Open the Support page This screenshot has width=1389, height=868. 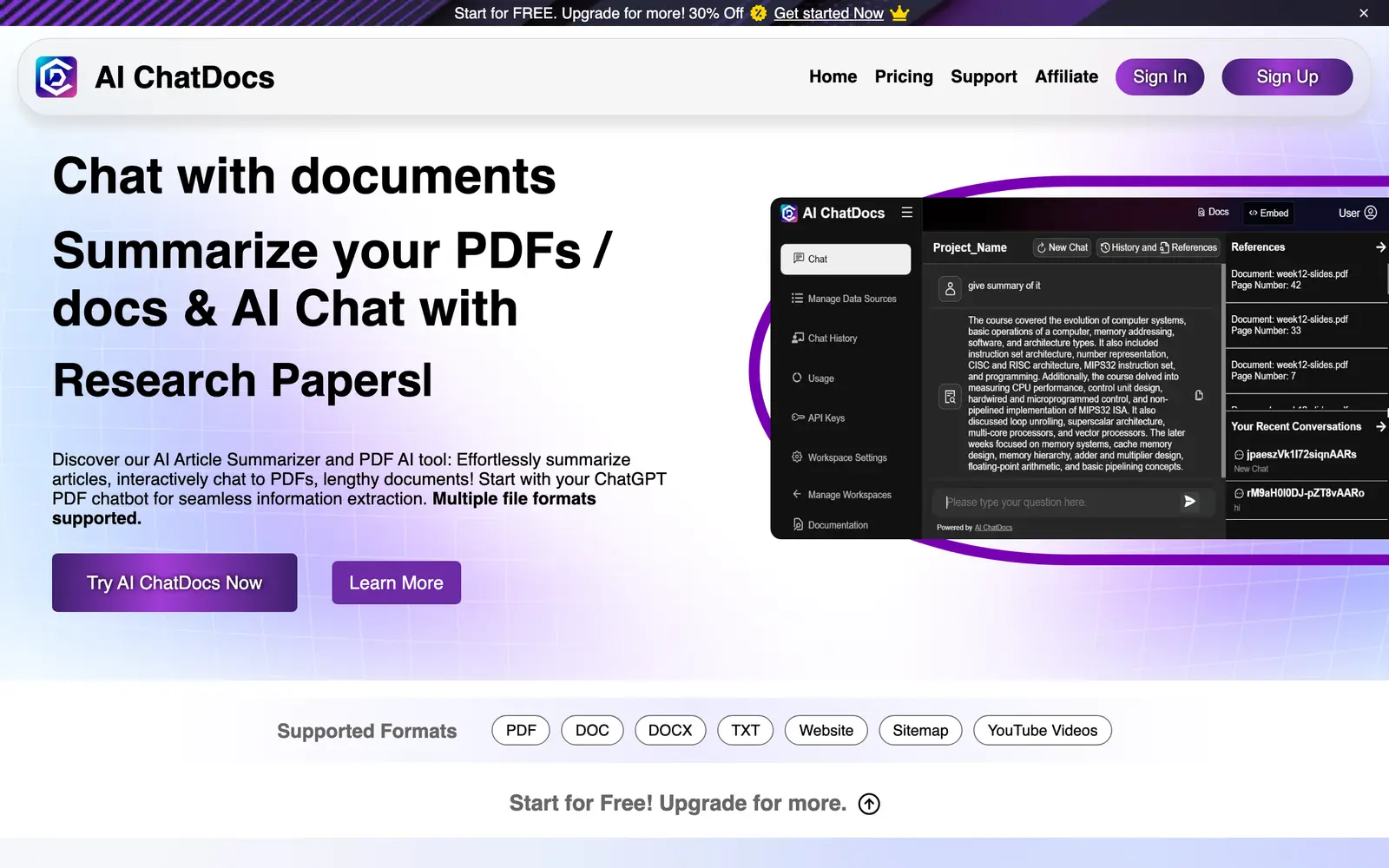tap(984, 76)
